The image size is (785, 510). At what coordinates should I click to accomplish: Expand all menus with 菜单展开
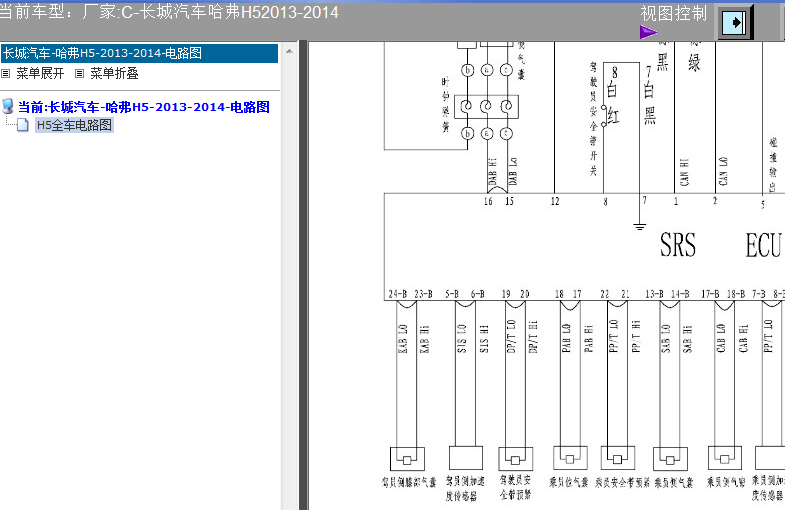(40, 74)
